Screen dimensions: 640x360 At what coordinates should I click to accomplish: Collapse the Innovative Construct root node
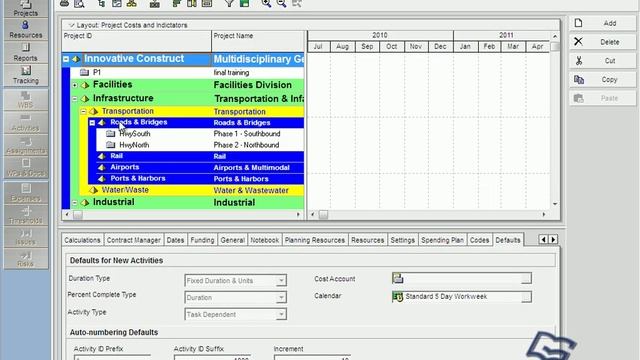[66, 59]
